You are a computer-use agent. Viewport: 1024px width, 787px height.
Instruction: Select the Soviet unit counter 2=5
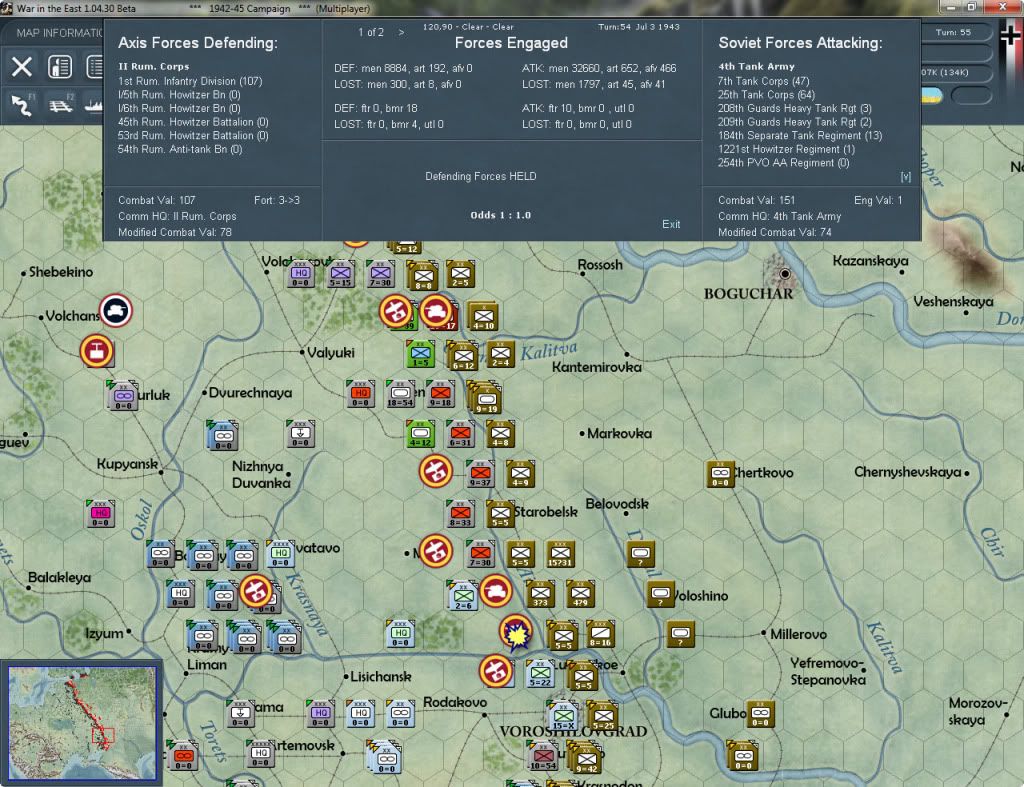[460, 274]
